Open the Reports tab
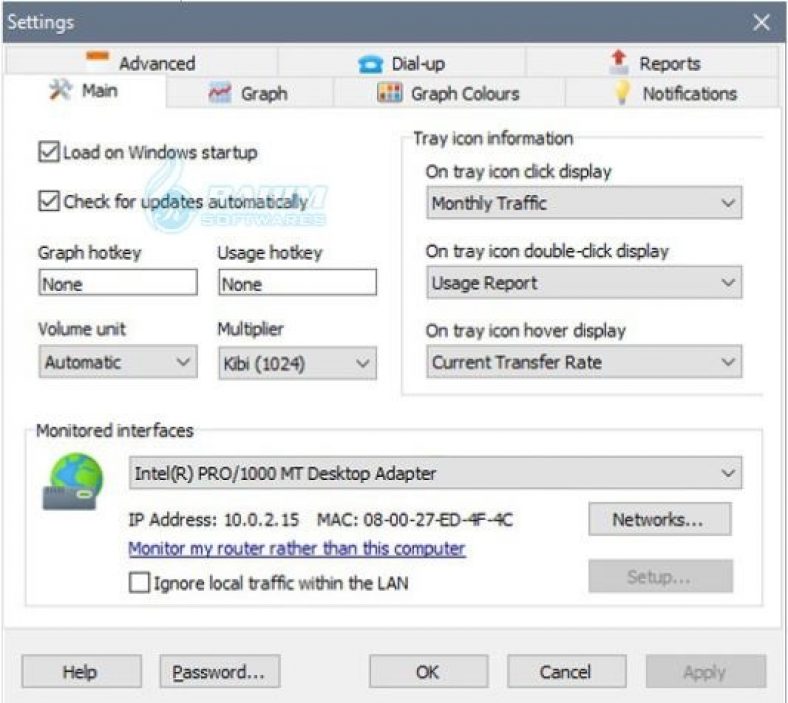 [x=652, y=63]
